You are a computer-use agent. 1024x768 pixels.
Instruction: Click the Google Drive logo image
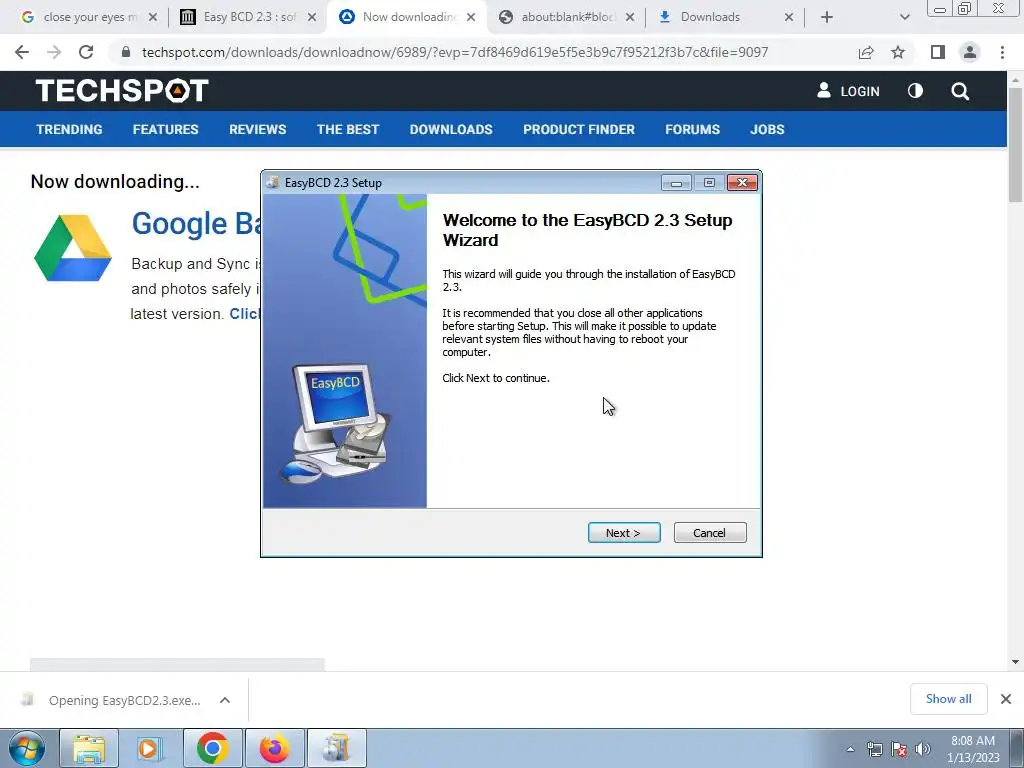point(73,248)
